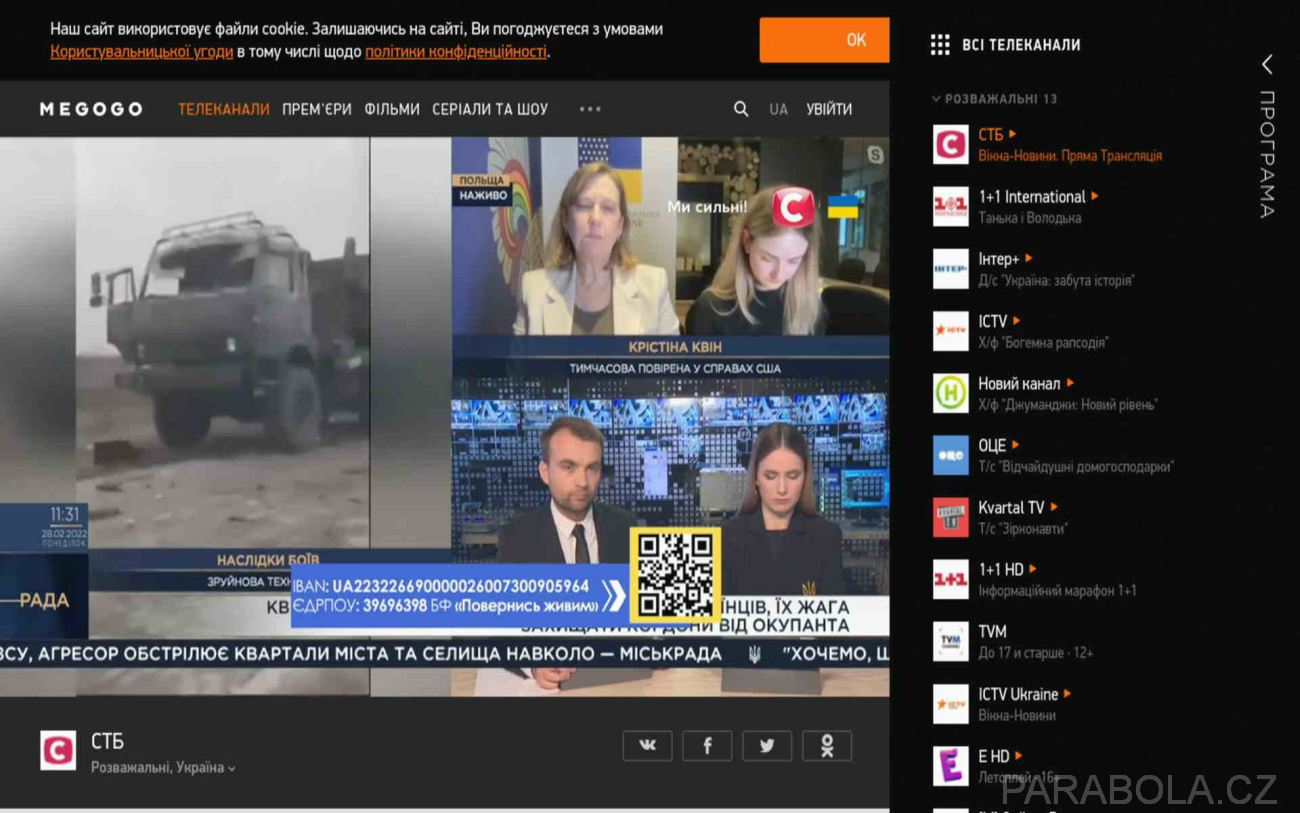
Task: Click the СТБ title below the player
Action: tap(107, 742)
